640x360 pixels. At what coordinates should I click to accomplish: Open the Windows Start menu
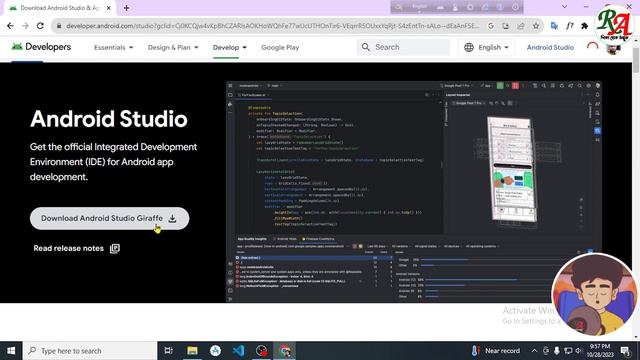coord(11,351)
